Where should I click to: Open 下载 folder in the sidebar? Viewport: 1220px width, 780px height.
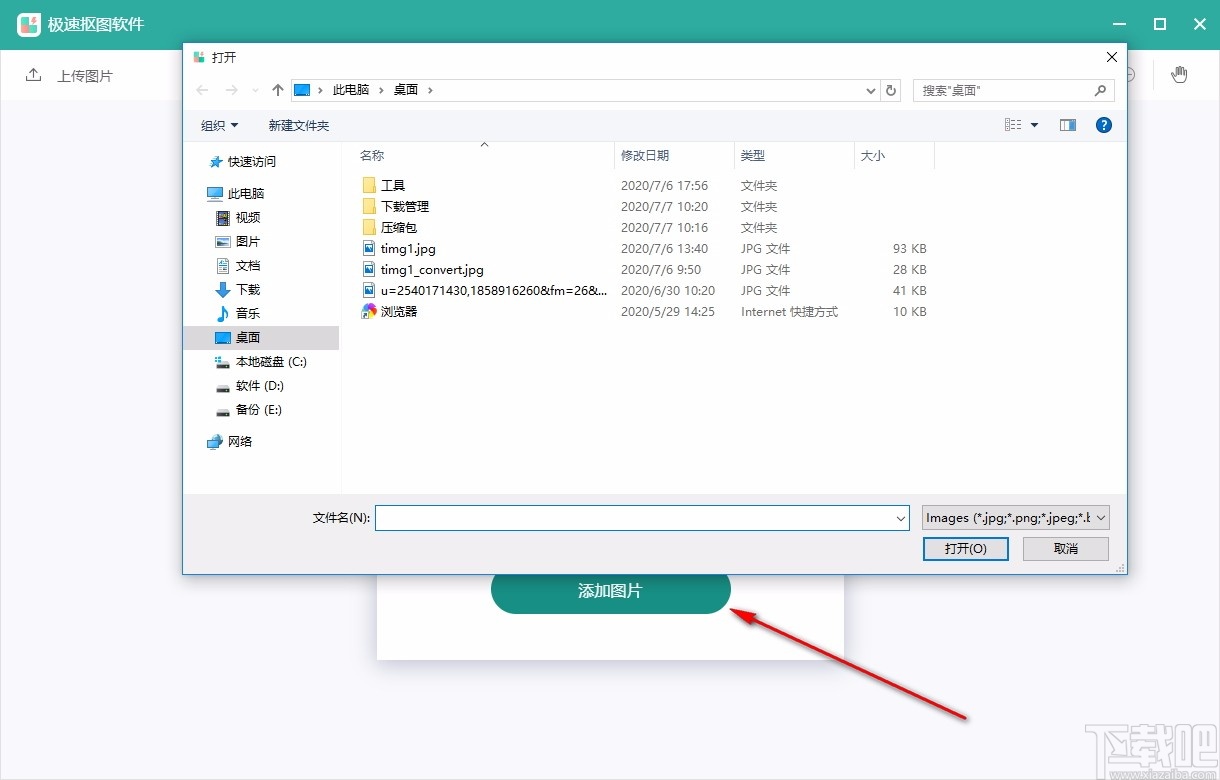pyautogui.click(x=238, y=289)
